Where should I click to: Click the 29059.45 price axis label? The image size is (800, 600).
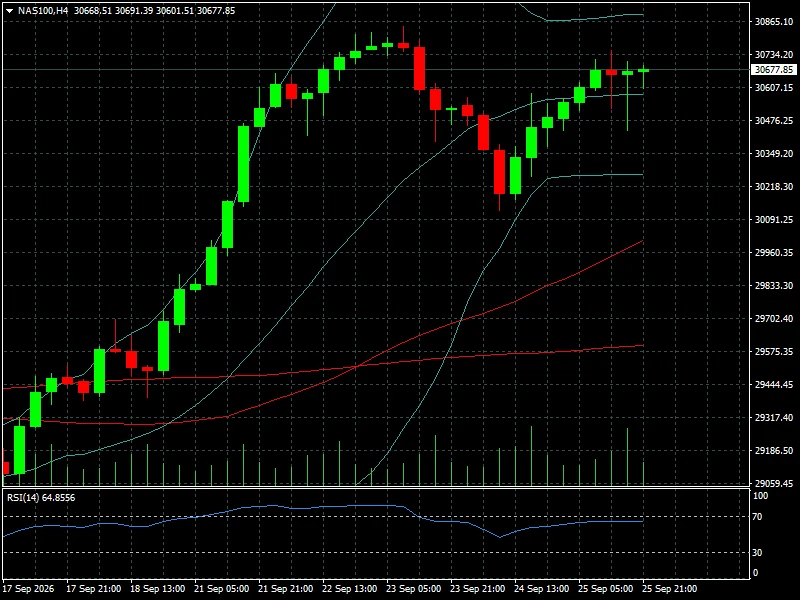coord(773,483)
